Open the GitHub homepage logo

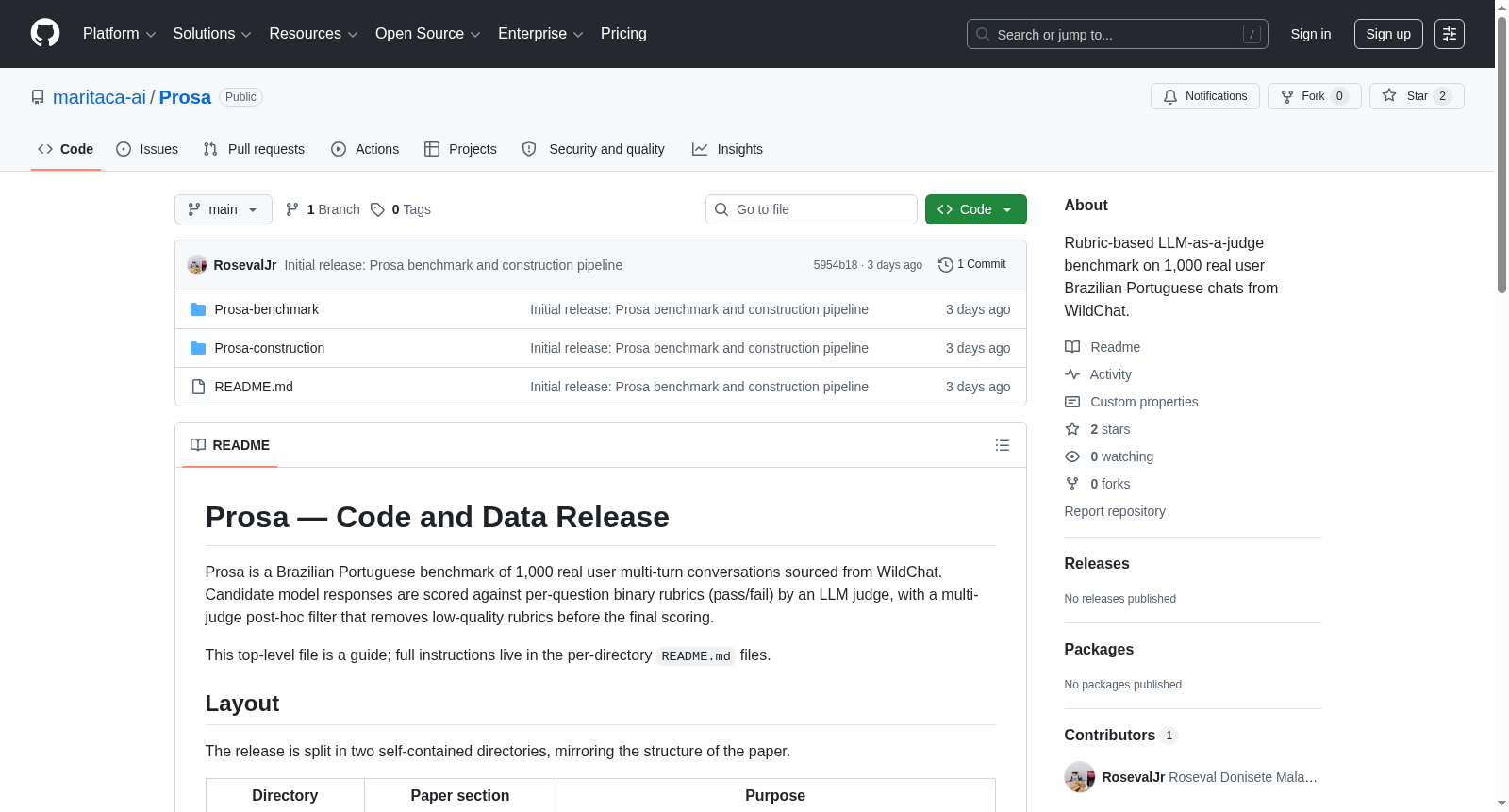pos(45,34)
